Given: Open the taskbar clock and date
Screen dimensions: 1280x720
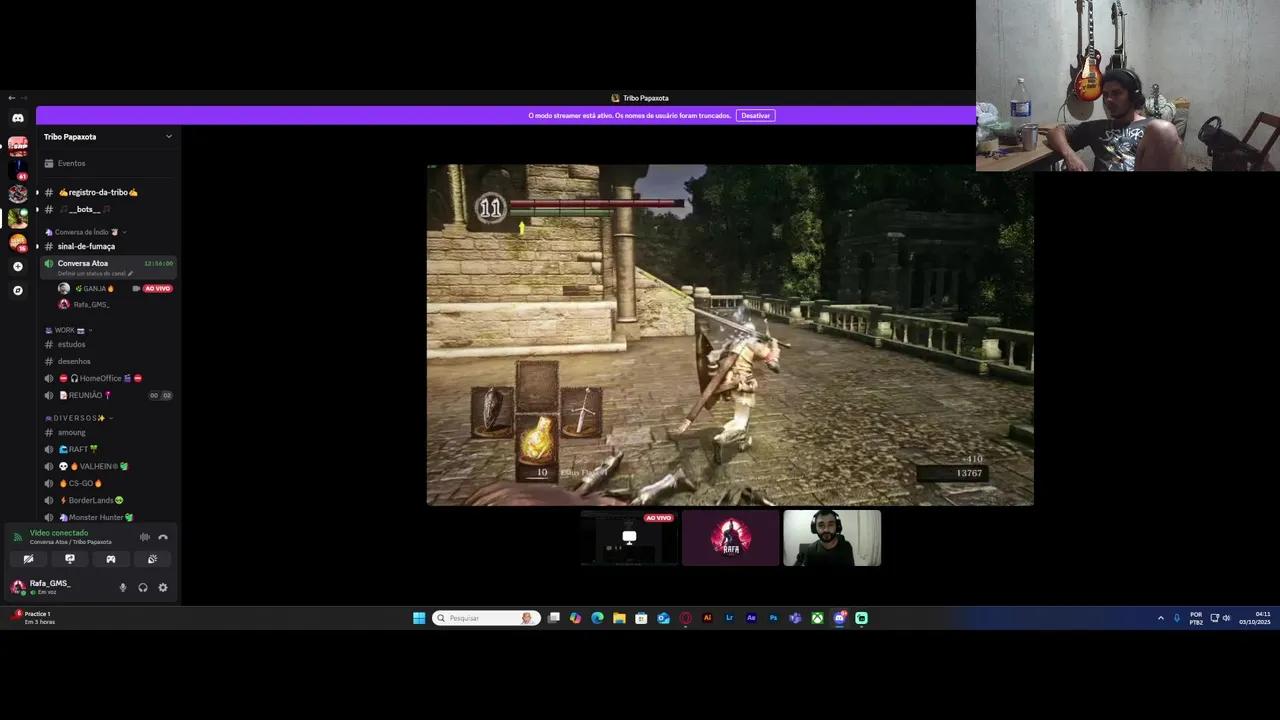Looking at the screenshot, I should click(x=1255, y=618).
